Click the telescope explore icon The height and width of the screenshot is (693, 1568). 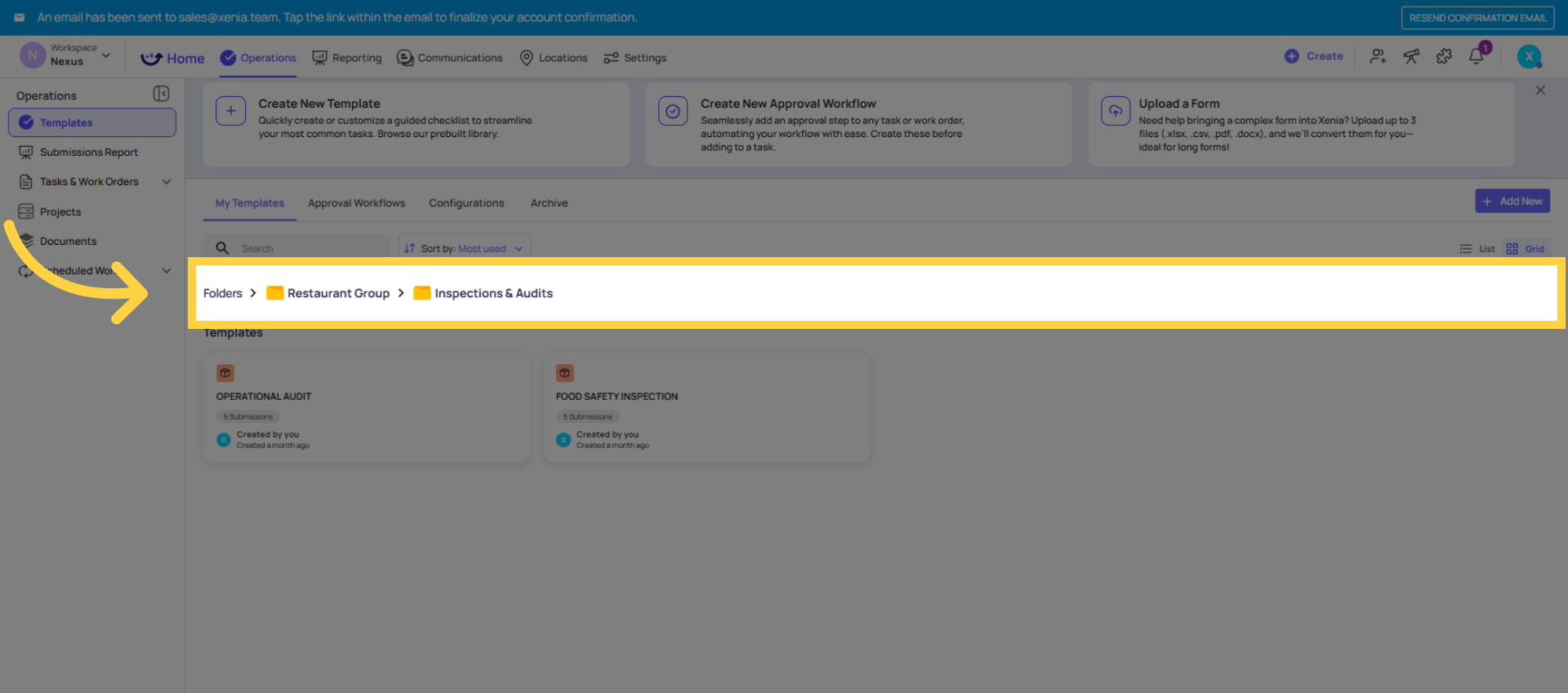[x=1411, y=56]
